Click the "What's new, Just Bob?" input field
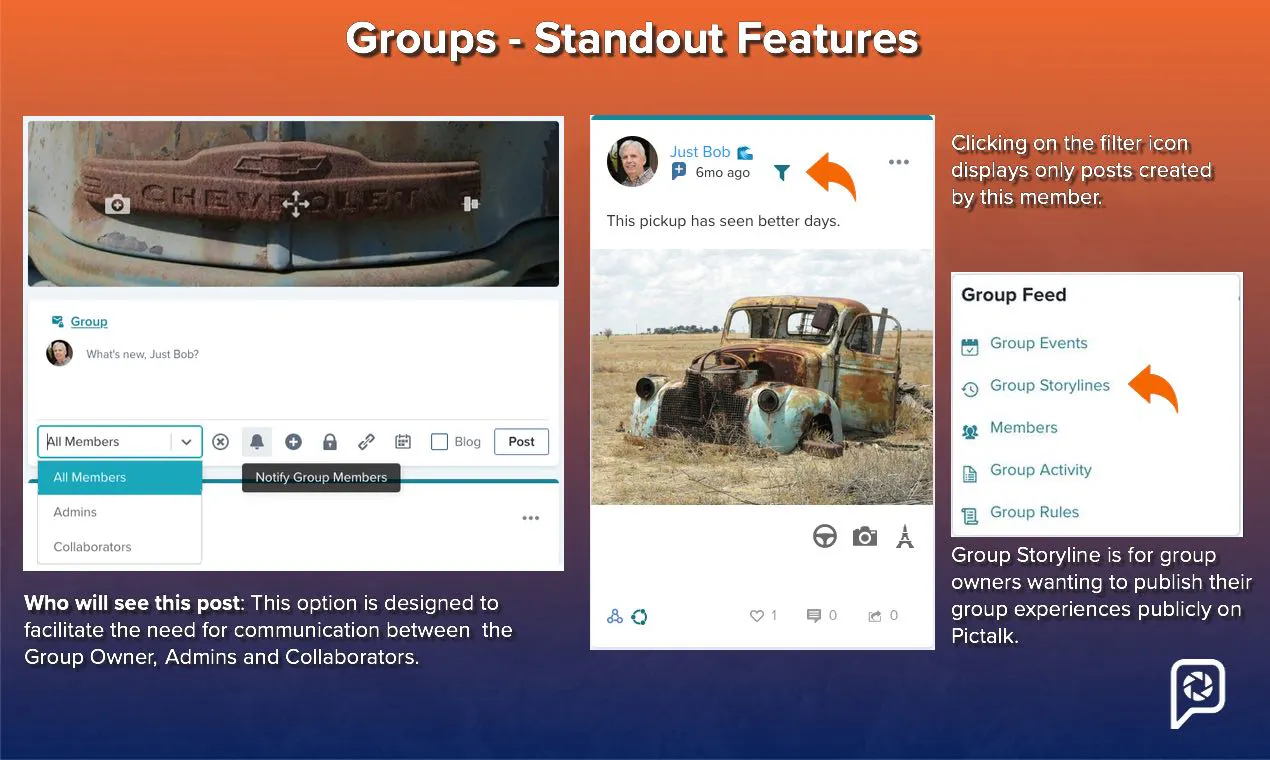This screenshot has height=760, width=1270. (x=143, y=354)
